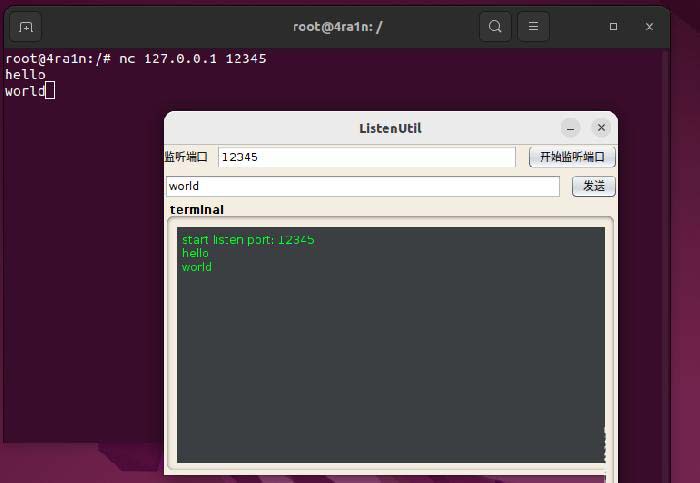Maximize the terminal window
Image resolution: width=700 pixels, height=483 pixels.
click(x=613, y=27)
